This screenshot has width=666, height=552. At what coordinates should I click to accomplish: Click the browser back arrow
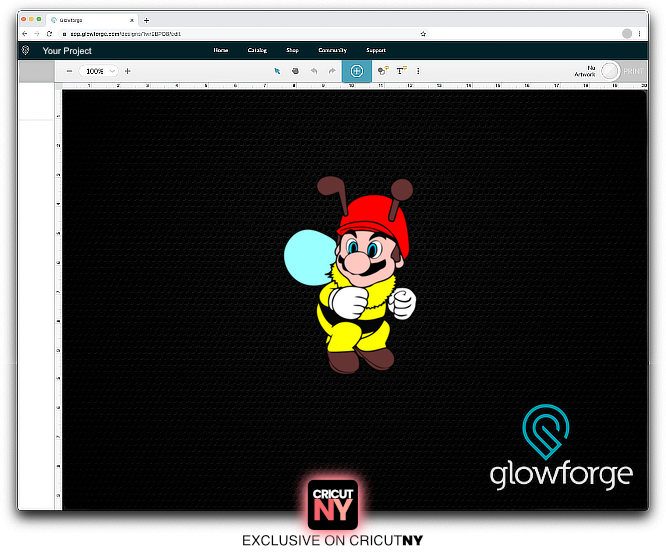click(x=25, y=34)
